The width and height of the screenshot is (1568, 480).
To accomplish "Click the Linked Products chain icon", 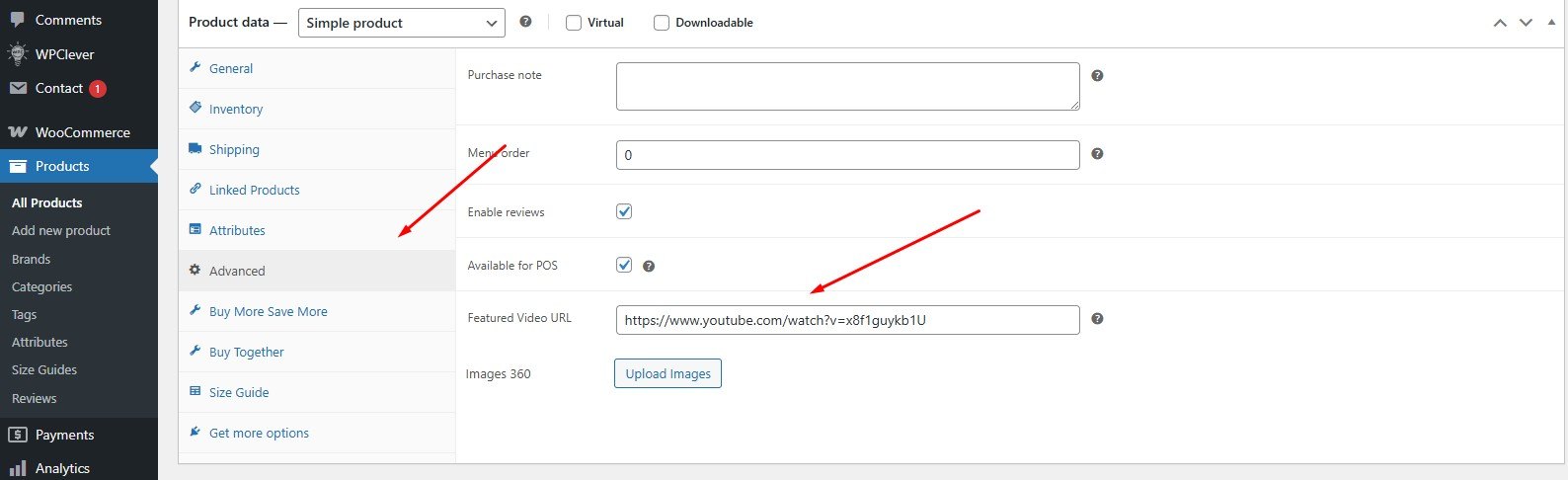I will click(x=196, y=190).
